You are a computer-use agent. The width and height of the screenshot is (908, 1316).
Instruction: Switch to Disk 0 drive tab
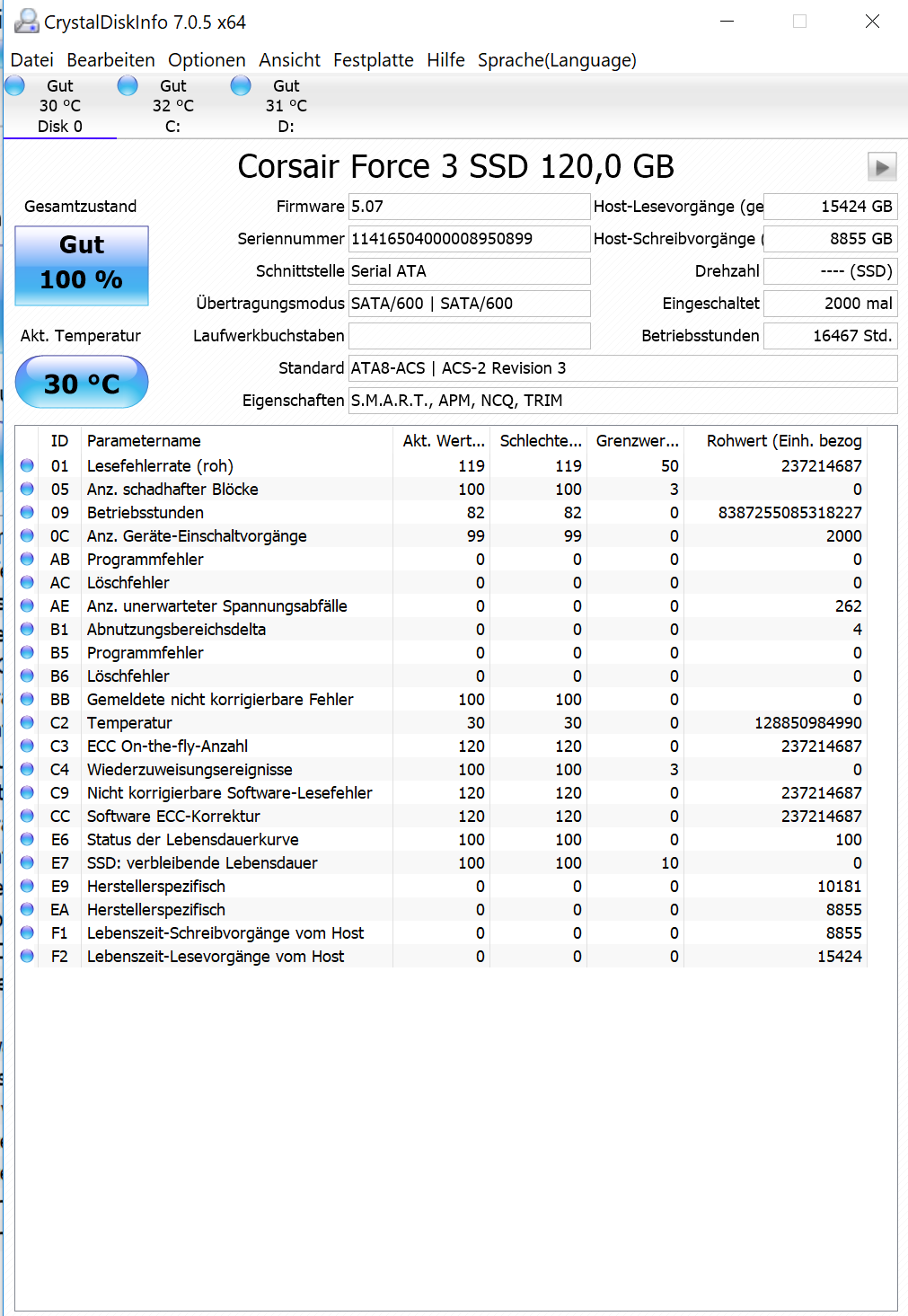tap(60, 106)
